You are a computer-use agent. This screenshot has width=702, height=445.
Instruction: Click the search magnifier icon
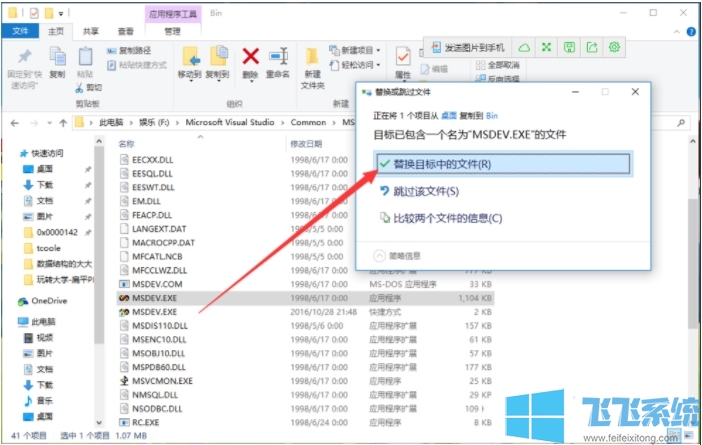pos(681,122)
